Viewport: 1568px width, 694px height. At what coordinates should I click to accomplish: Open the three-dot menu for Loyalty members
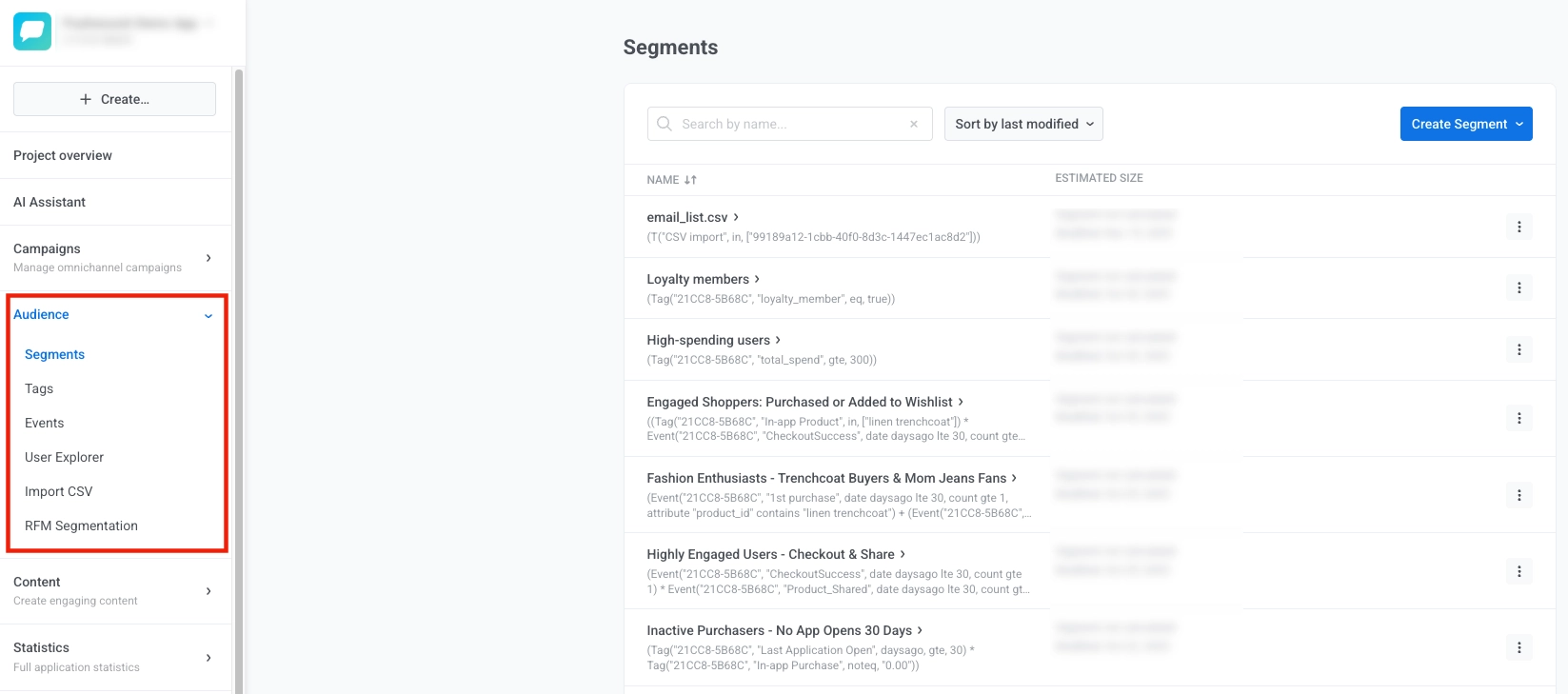(1519, 288)
